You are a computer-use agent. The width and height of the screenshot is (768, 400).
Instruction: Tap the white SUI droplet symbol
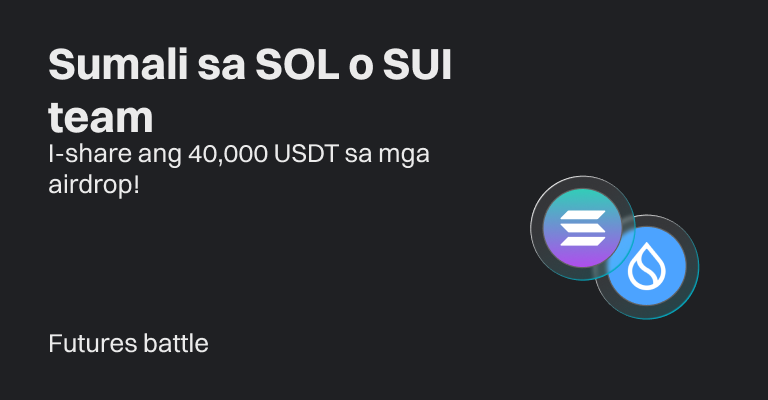point(648,270)
